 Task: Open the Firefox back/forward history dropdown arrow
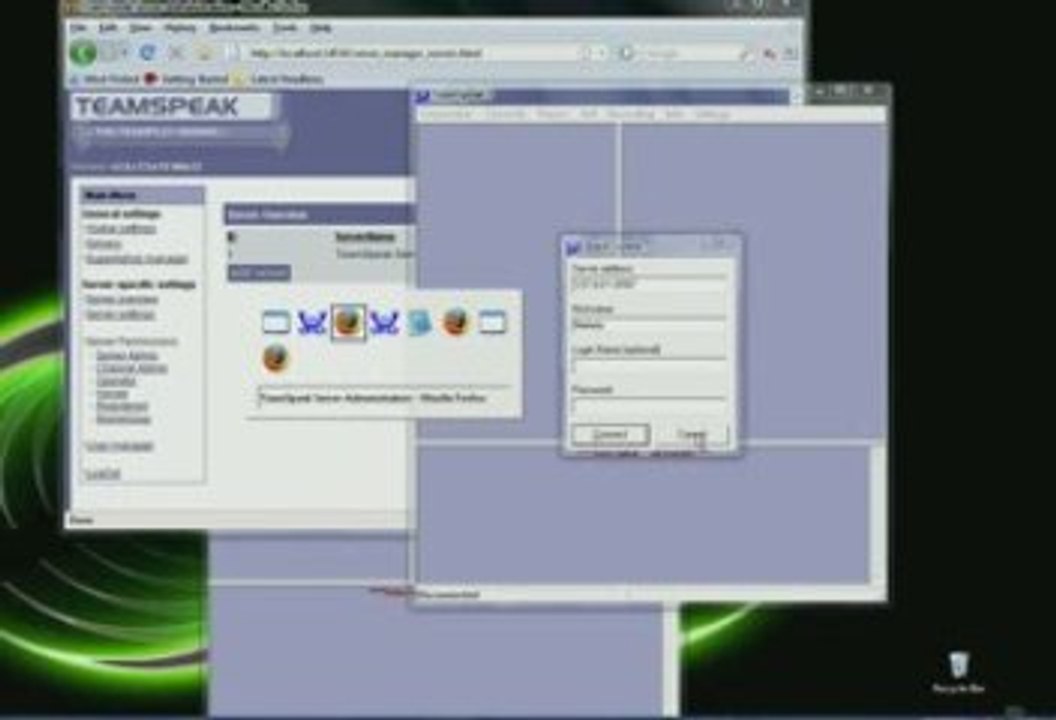click(x=127, y=53)
